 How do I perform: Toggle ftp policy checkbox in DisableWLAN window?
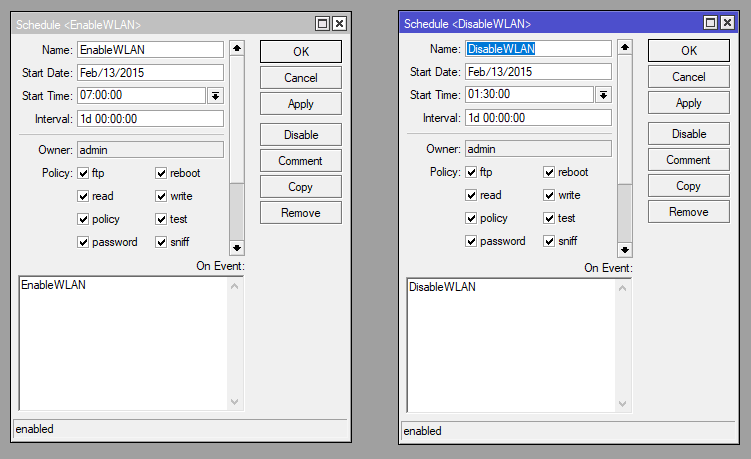[471, 172]
